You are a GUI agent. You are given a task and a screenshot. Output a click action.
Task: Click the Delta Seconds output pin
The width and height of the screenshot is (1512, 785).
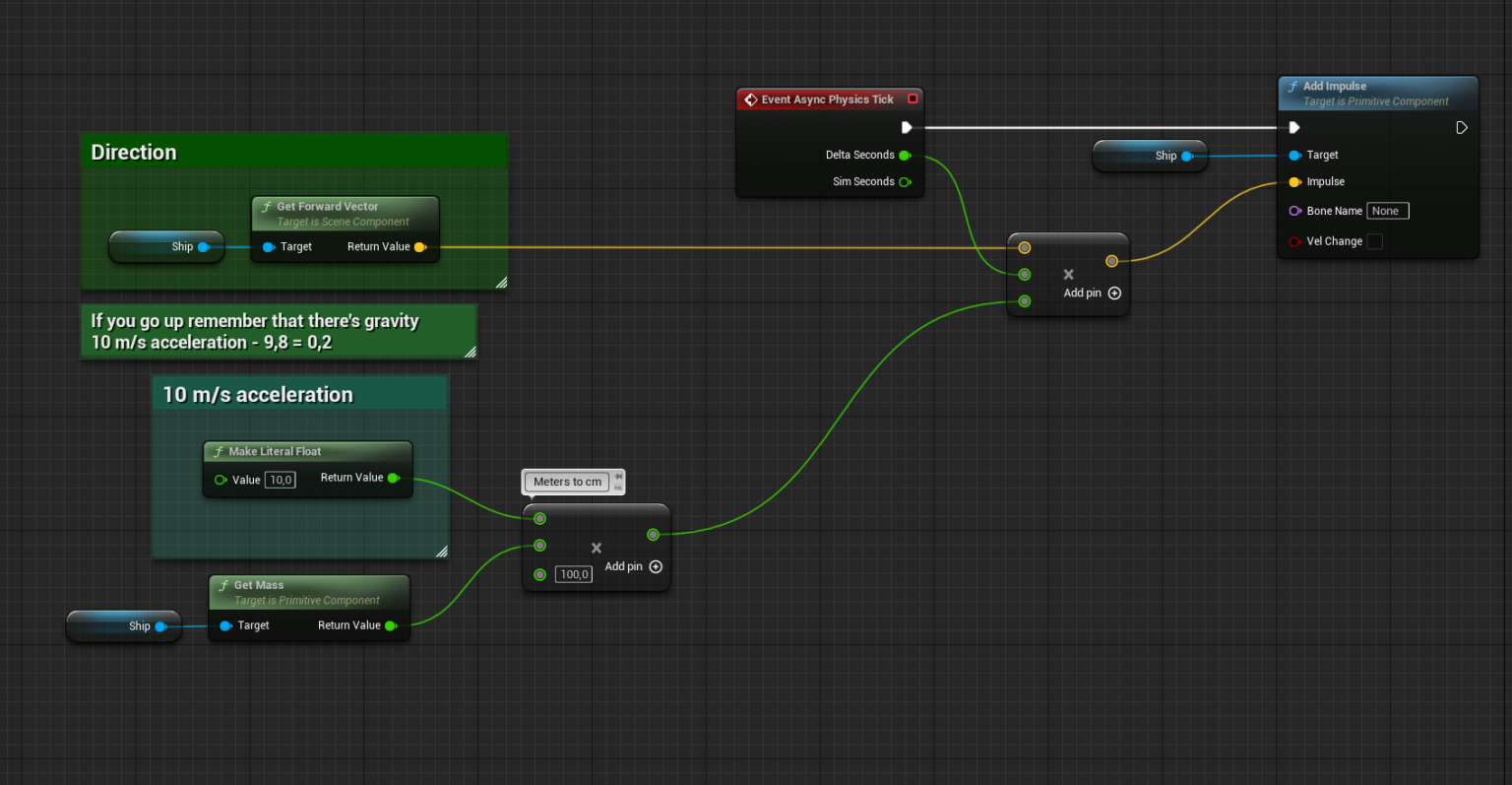pos(906,155)
